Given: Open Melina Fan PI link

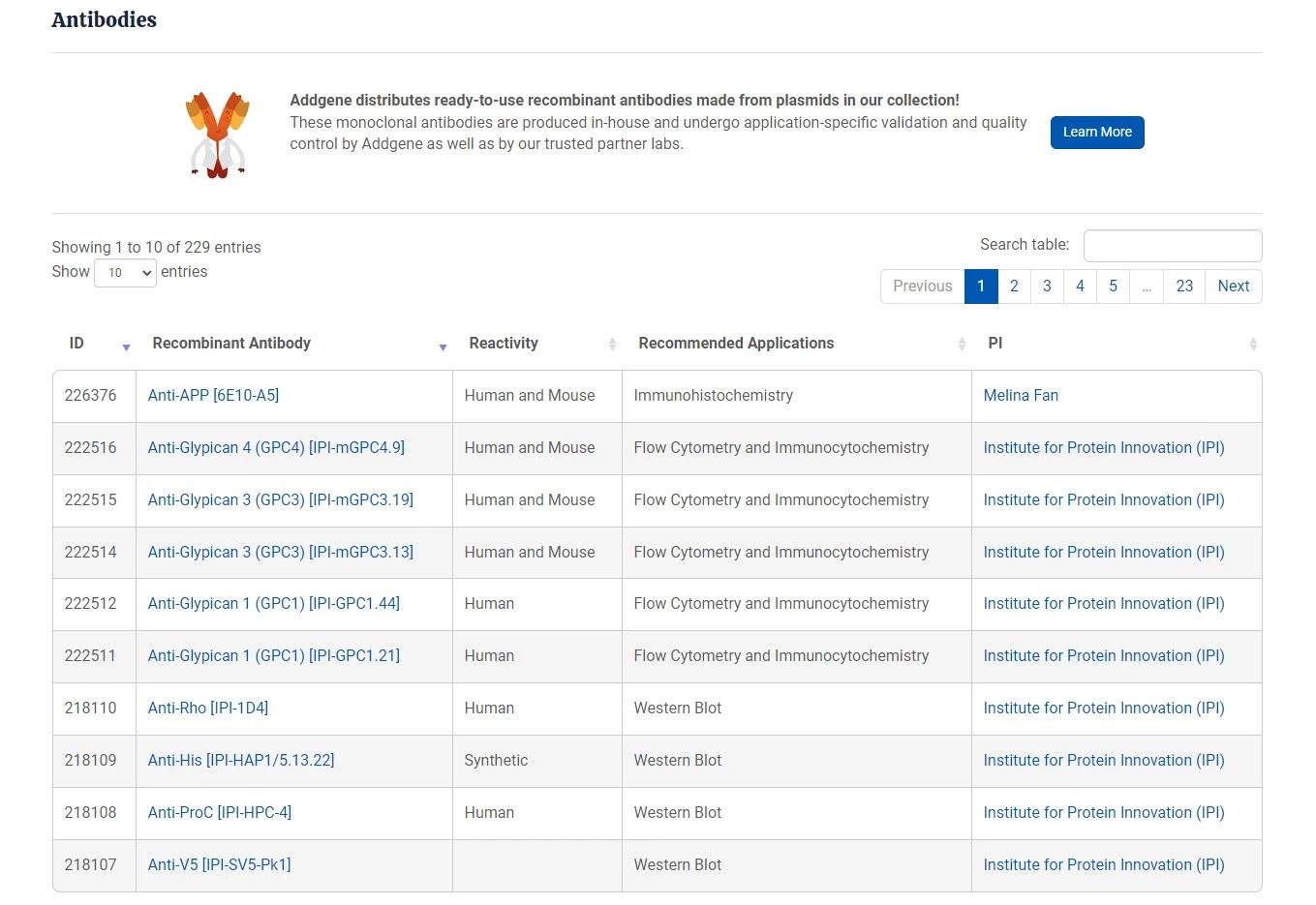Looking at the screenshot, I should pos(1021,396).
